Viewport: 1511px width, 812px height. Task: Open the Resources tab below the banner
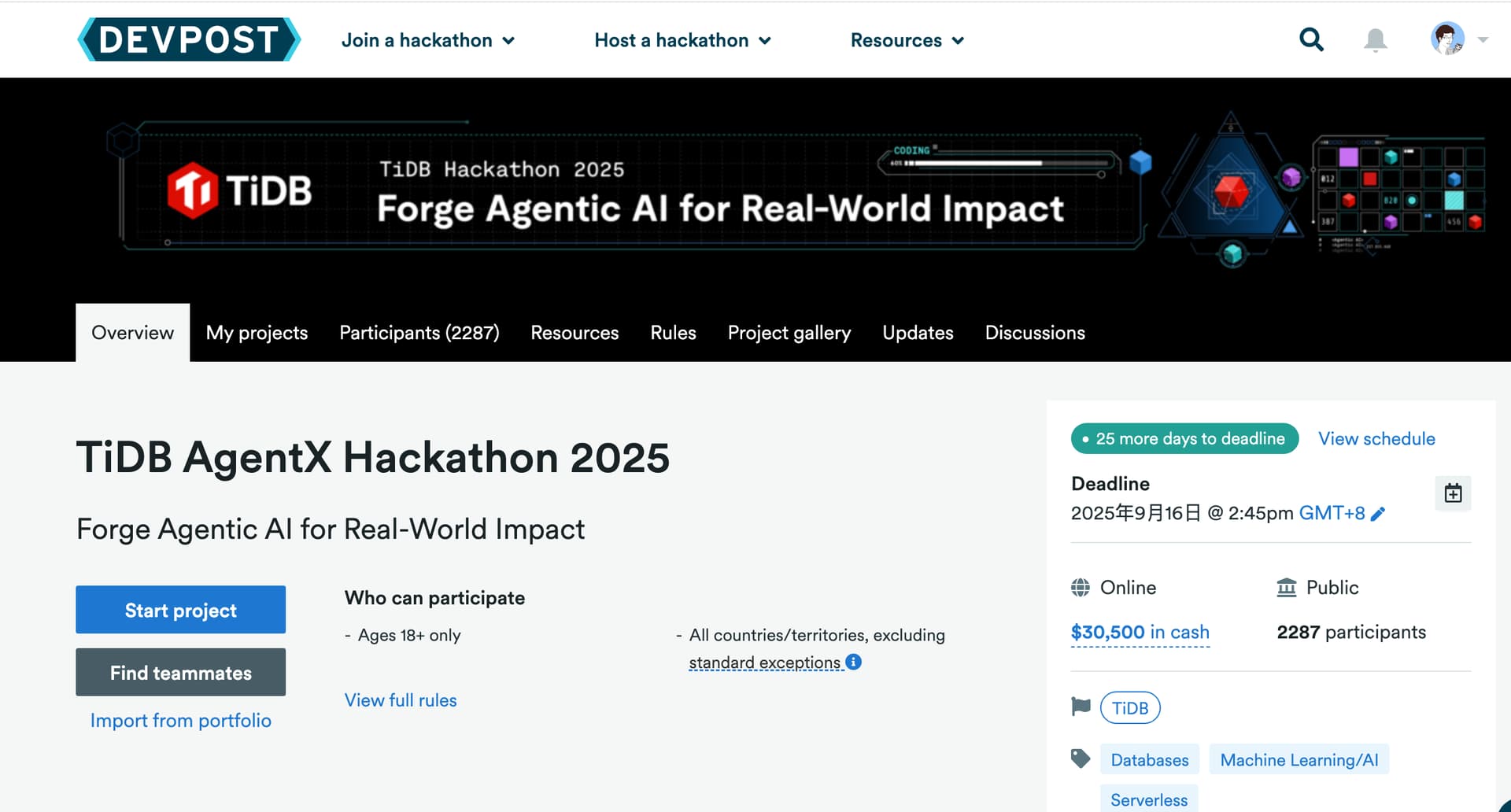click(574, 333)
